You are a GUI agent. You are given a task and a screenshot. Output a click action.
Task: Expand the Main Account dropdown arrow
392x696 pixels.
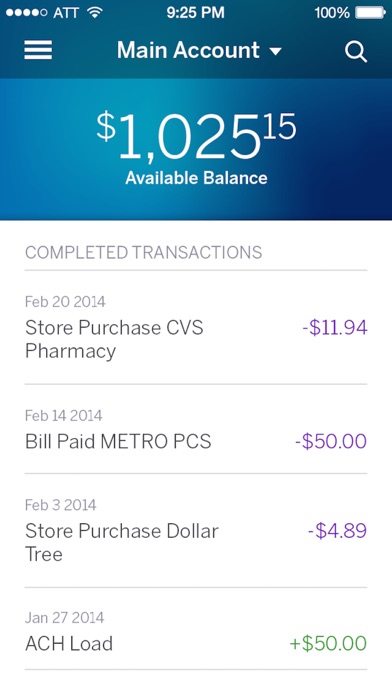pyautogui.click(x=276, y=51)
